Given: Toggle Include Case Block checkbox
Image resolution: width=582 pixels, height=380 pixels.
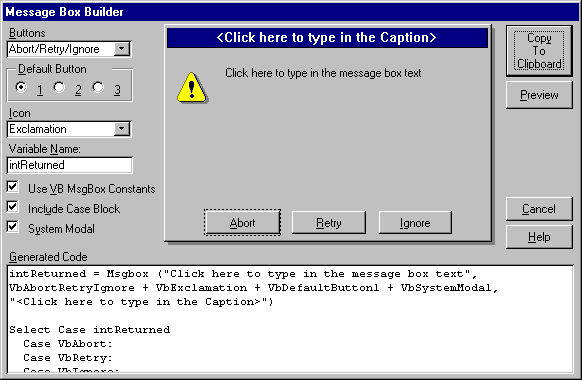Looking at the screenshot, I should [x=12, y=207].
